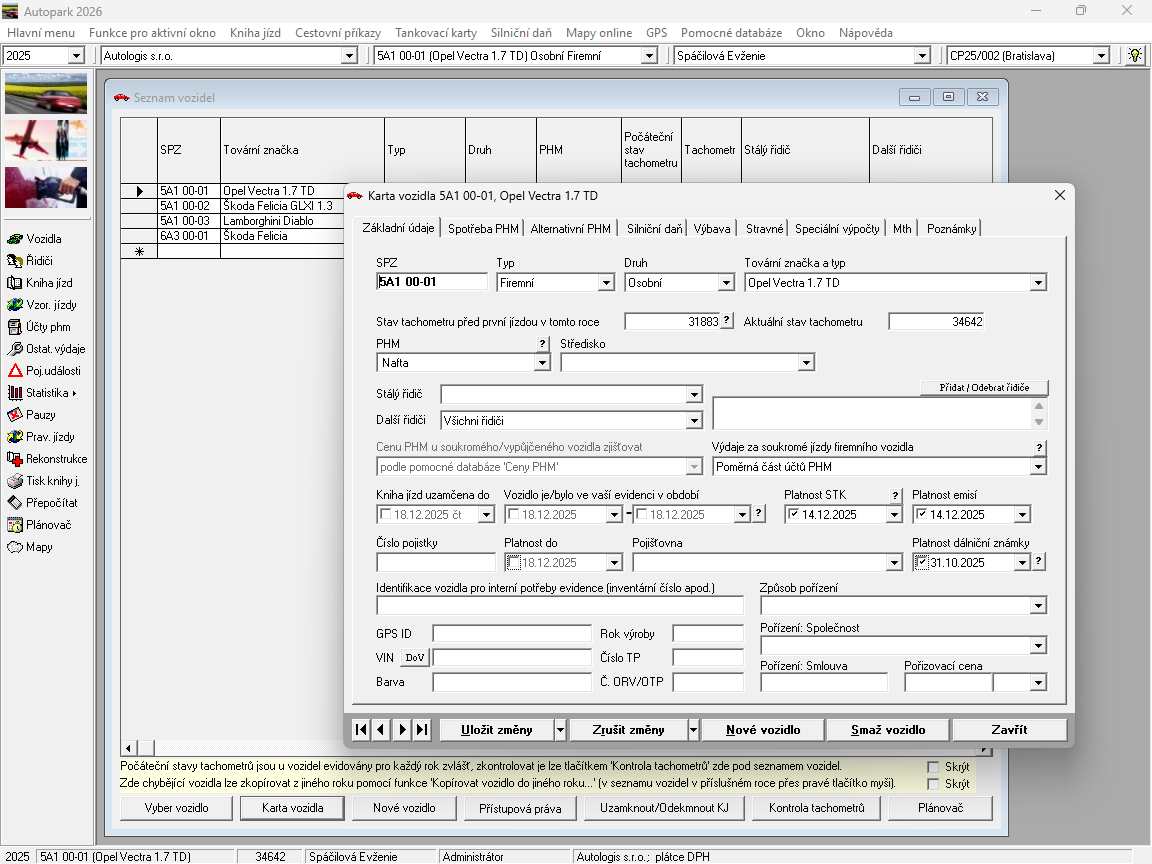Expand the PHM fuel type dropdown
The image size is (1152, 864).
542,363
